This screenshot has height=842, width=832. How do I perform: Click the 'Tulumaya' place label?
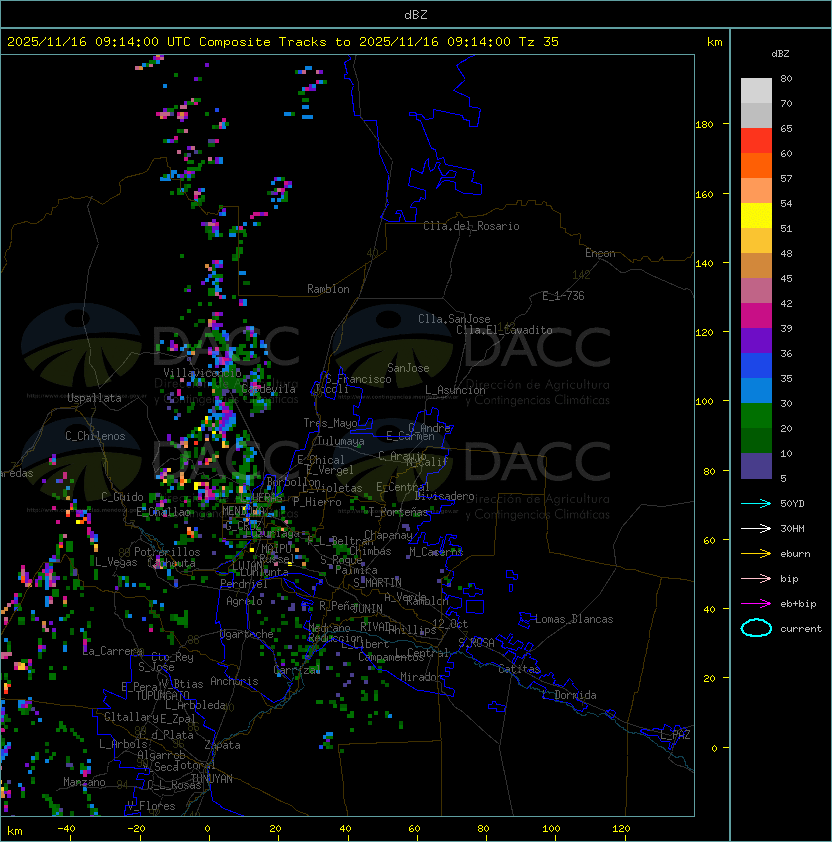point(341,442)
